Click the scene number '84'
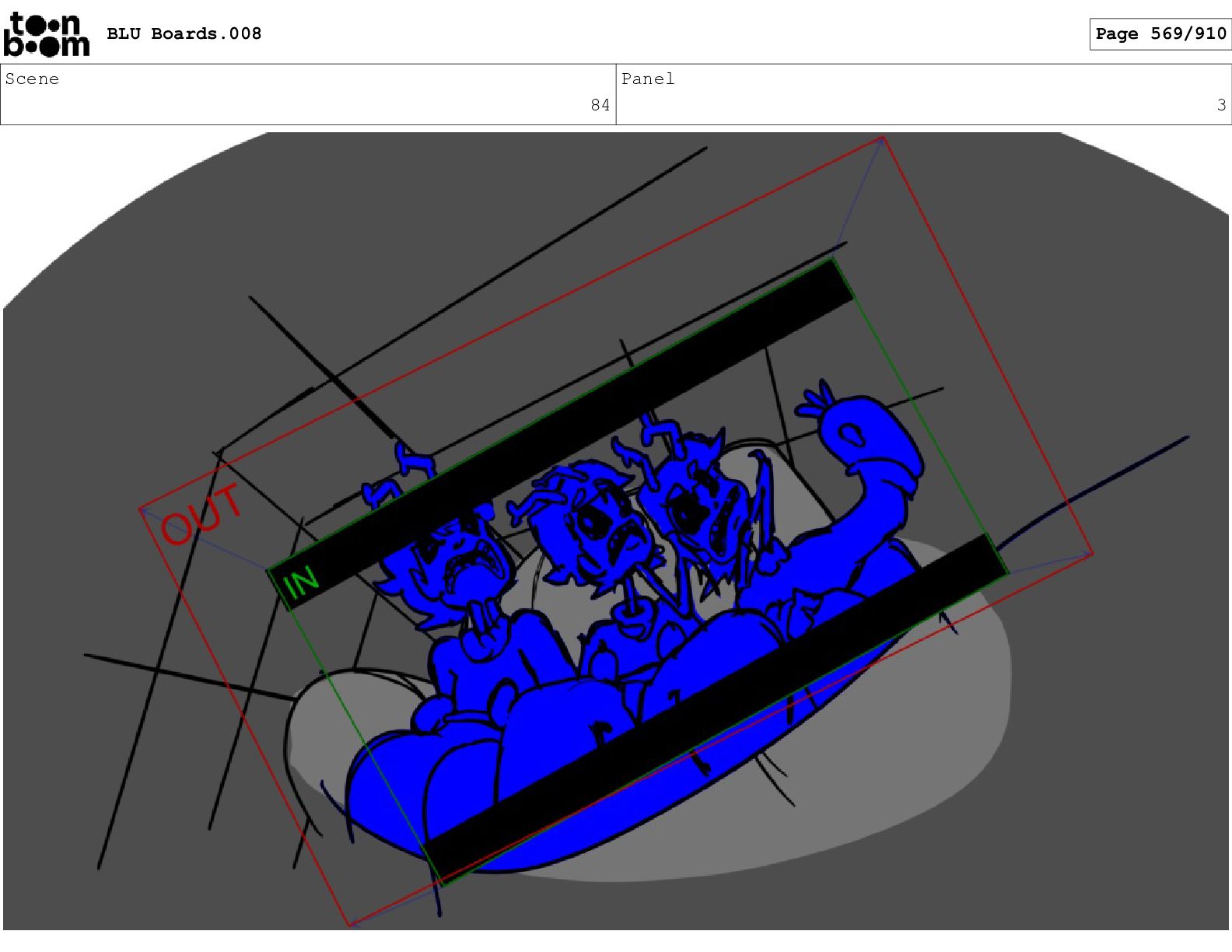 point(600,105)
